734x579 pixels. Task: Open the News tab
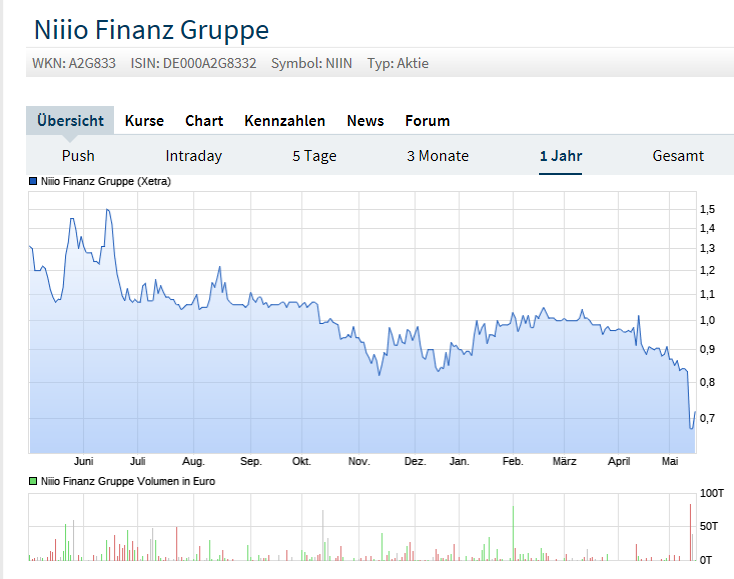pos(365,121)
